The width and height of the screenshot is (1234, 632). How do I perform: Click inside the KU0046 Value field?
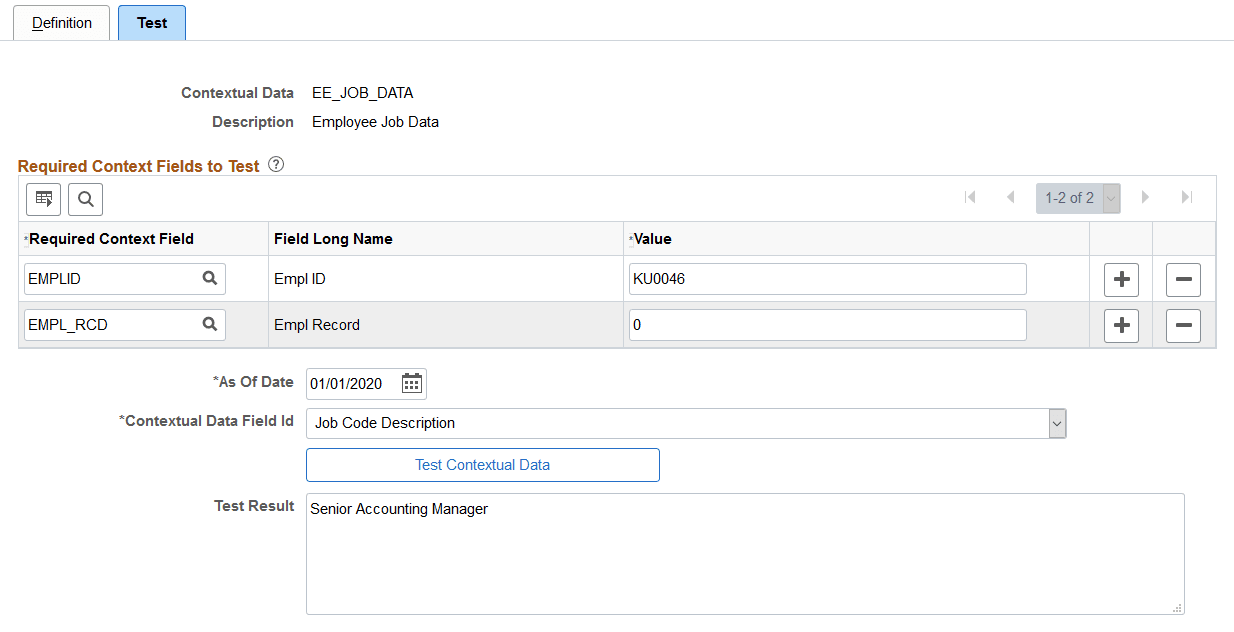(x=827, y=278)
